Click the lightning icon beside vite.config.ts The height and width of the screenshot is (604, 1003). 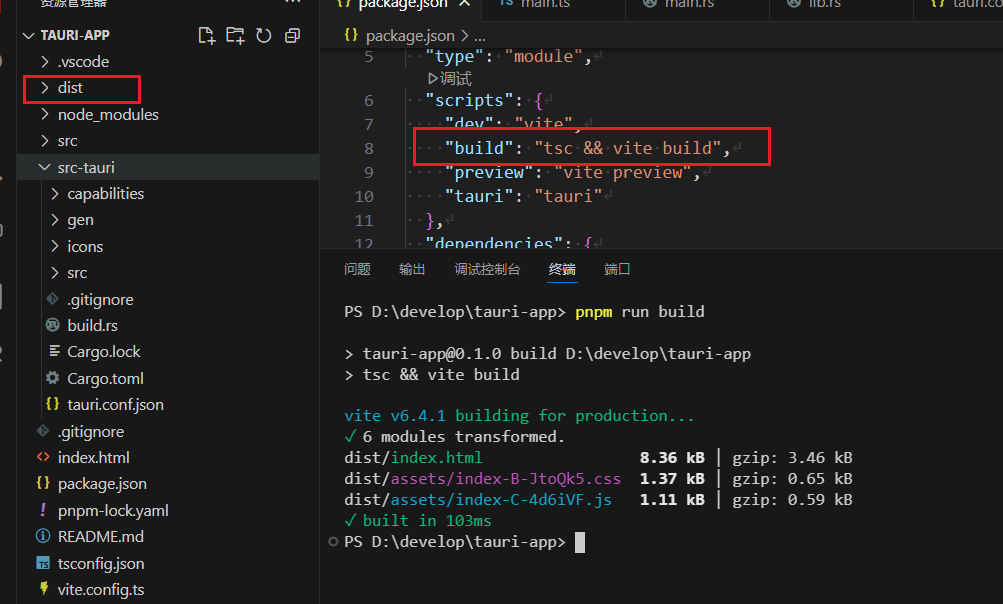tap(42, 589)
